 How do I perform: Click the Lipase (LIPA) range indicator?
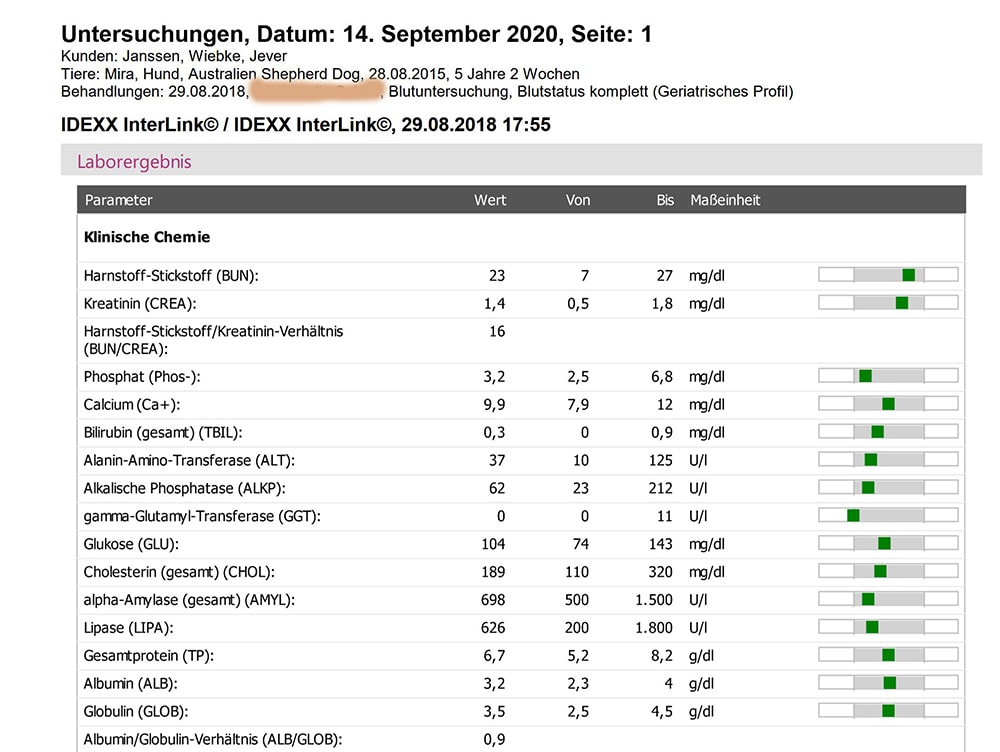click(x=888, y=627)
